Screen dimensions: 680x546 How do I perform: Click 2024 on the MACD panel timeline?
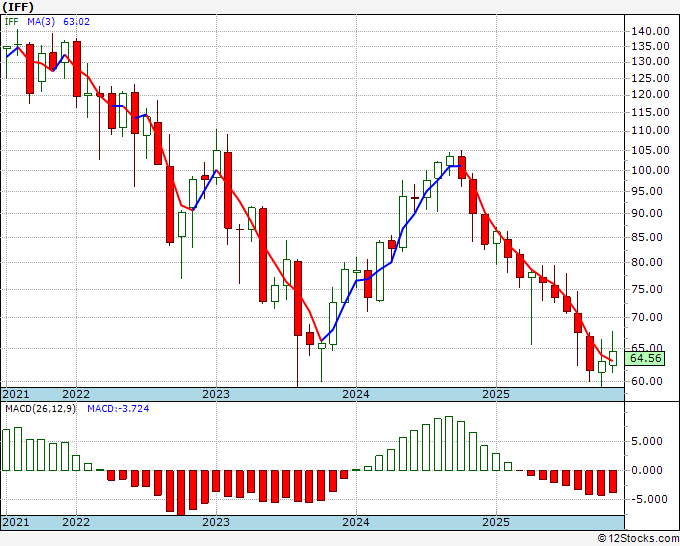[356, 522]
